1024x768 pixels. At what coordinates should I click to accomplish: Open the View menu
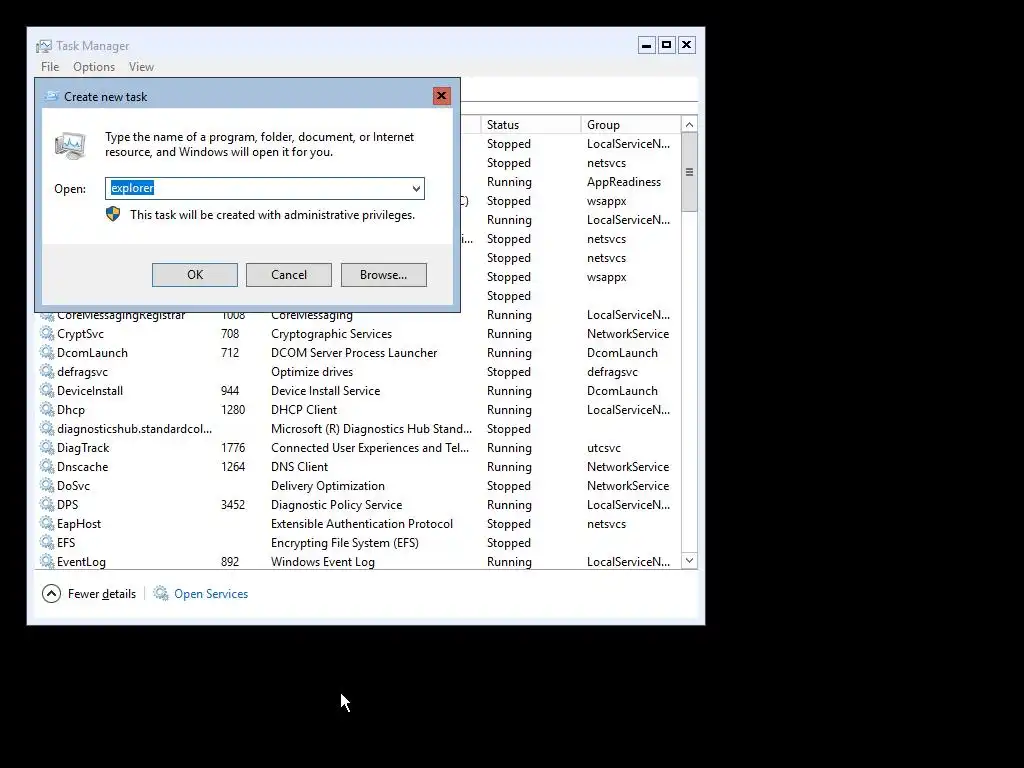(x=141, y=67)
